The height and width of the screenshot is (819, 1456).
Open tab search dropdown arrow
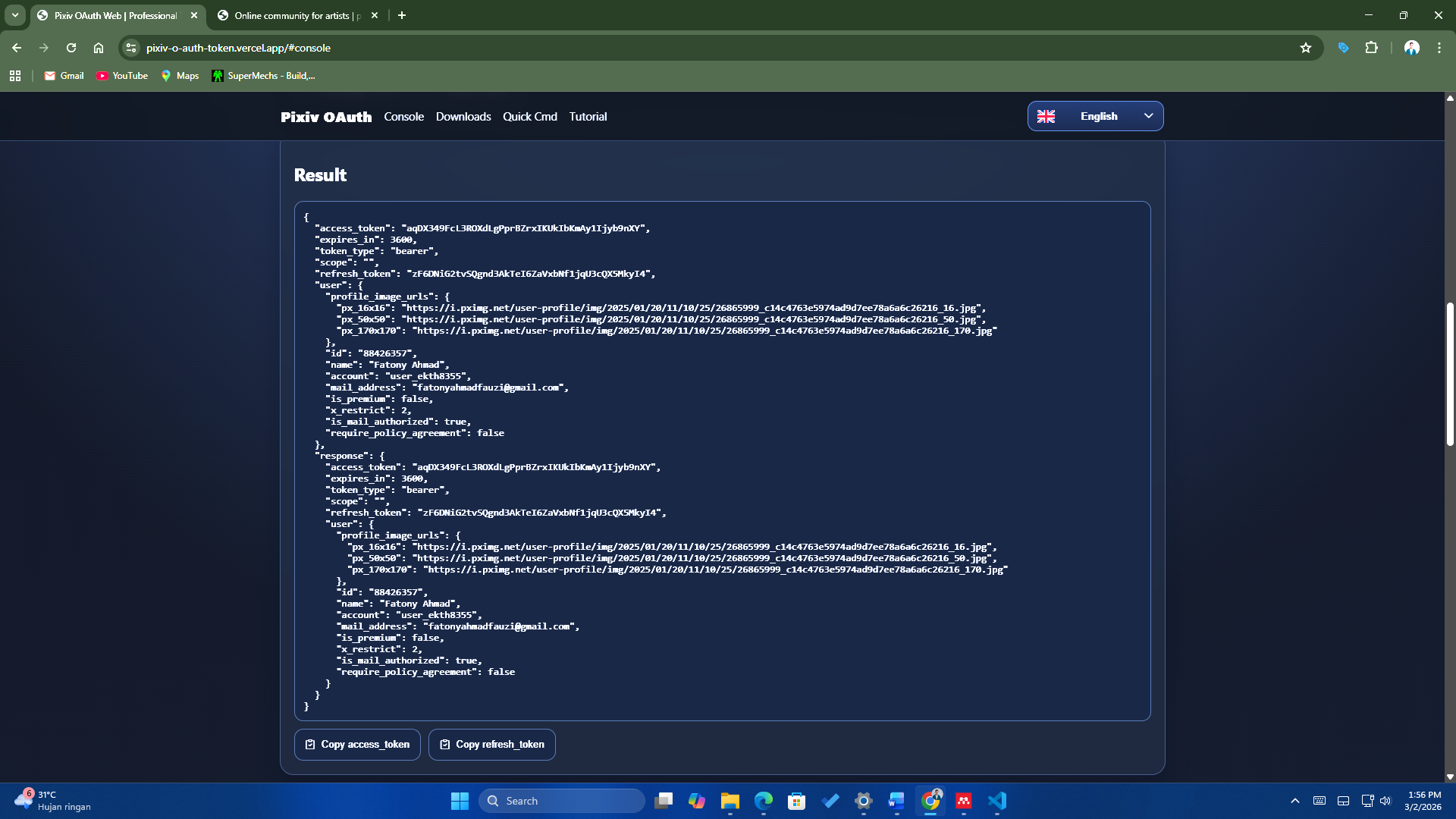(x=15, y=15)
